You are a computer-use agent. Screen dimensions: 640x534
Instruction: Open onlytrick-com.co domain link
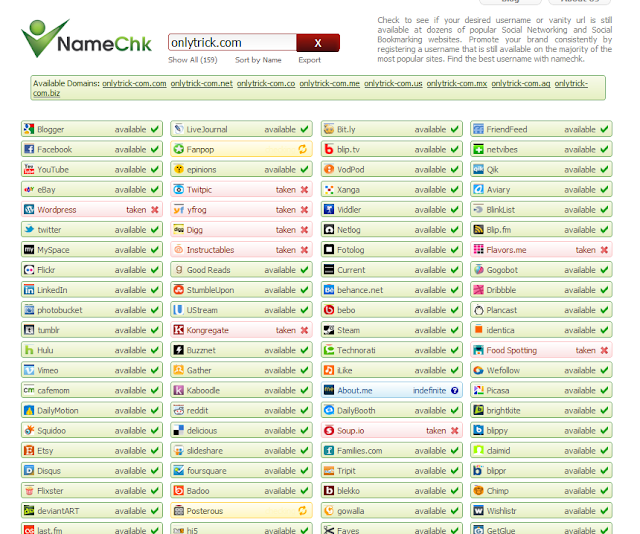tap(266, 83)
